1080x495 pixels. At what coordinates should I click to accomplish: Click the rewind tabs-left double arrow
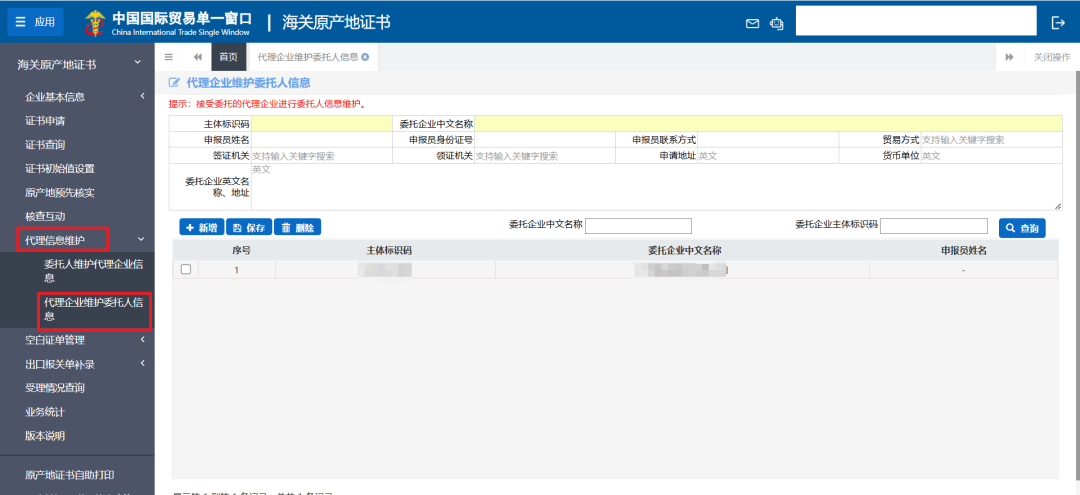point(198,57)
